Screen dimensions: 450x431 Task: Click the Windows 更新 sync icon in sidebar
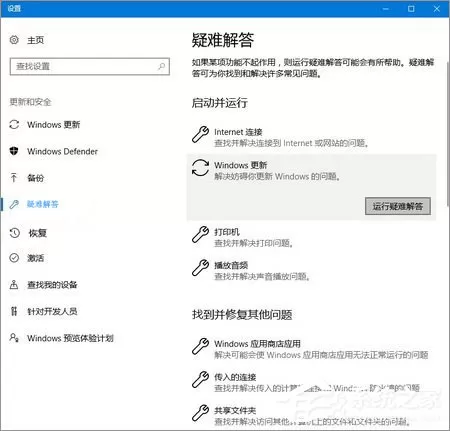[x=14, y=125]
